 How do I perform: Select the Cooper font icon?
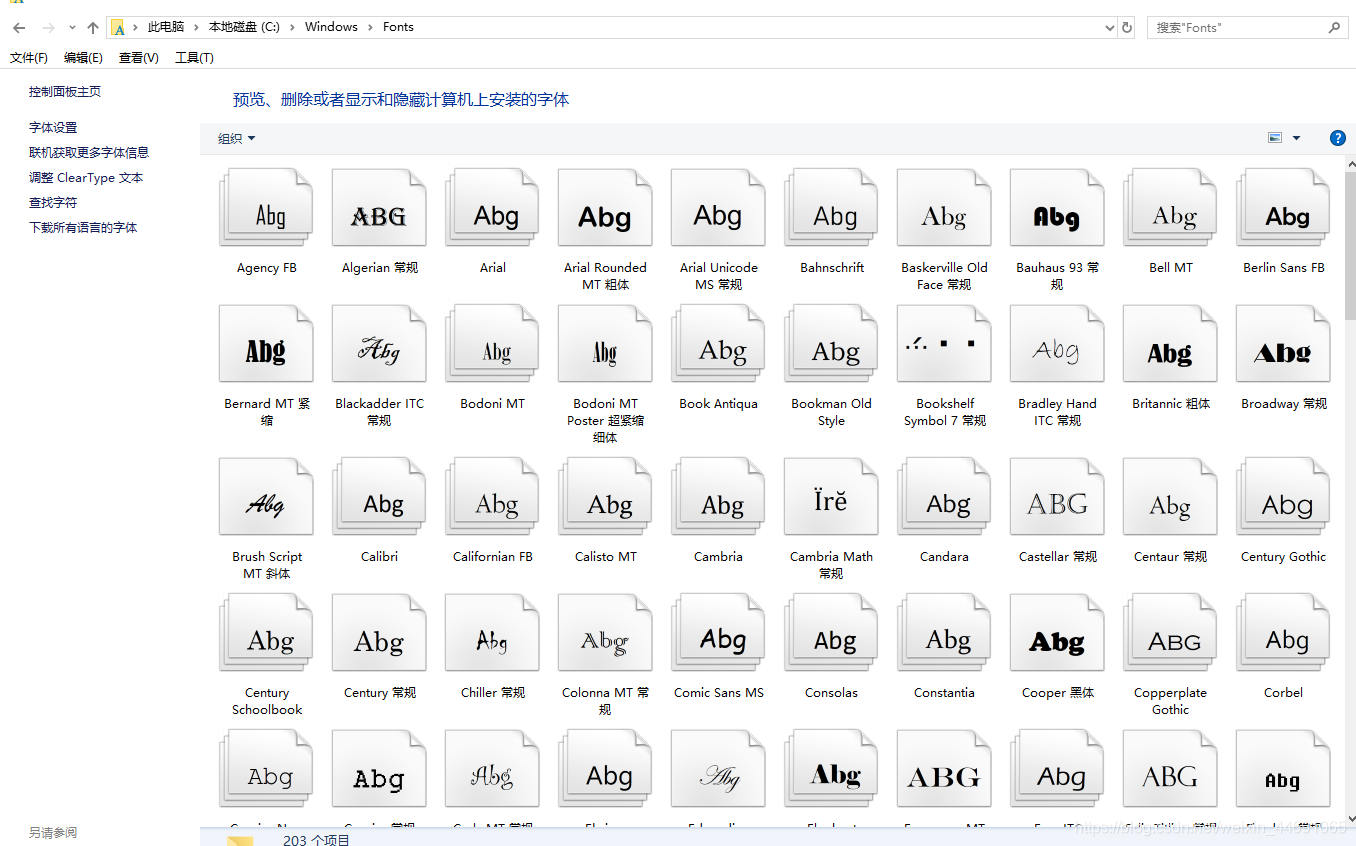(x=1057, y=633)
